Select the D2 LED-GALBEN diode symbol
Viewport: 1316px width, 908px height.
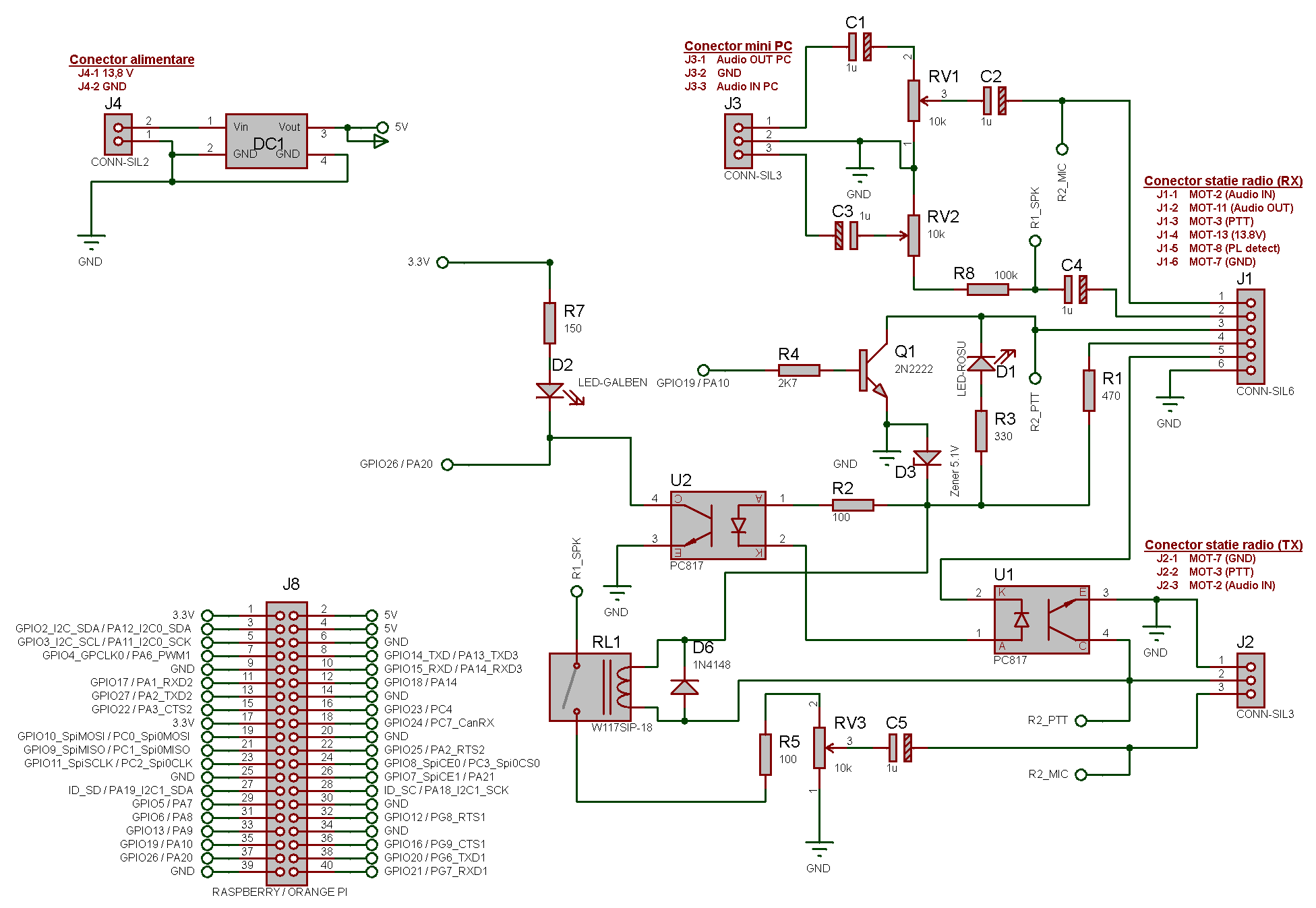549,390
